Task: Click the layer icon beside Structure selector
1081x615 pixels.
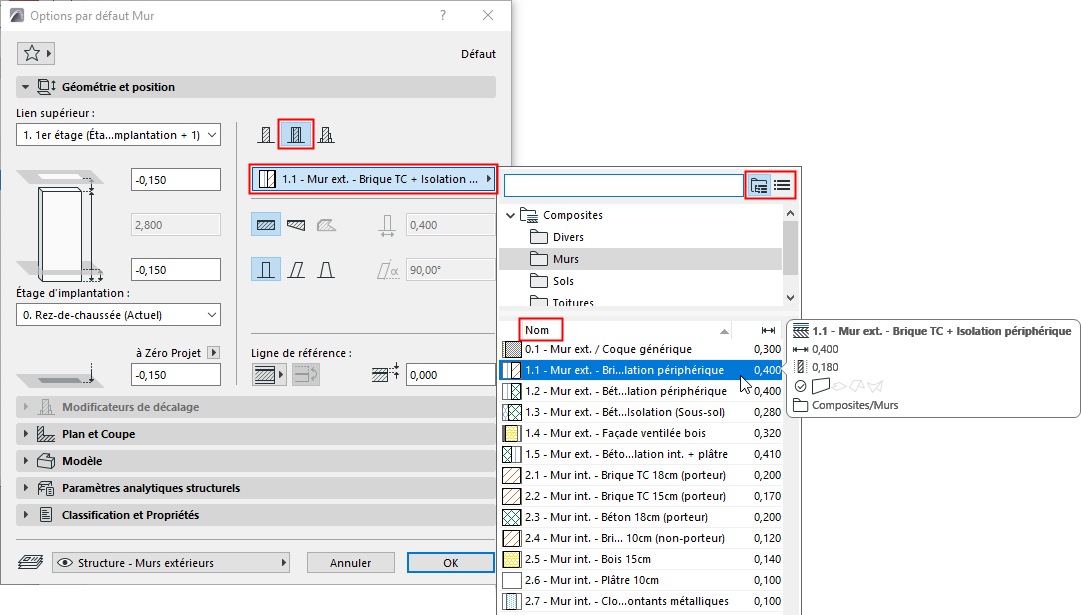Action: point(30,563)
